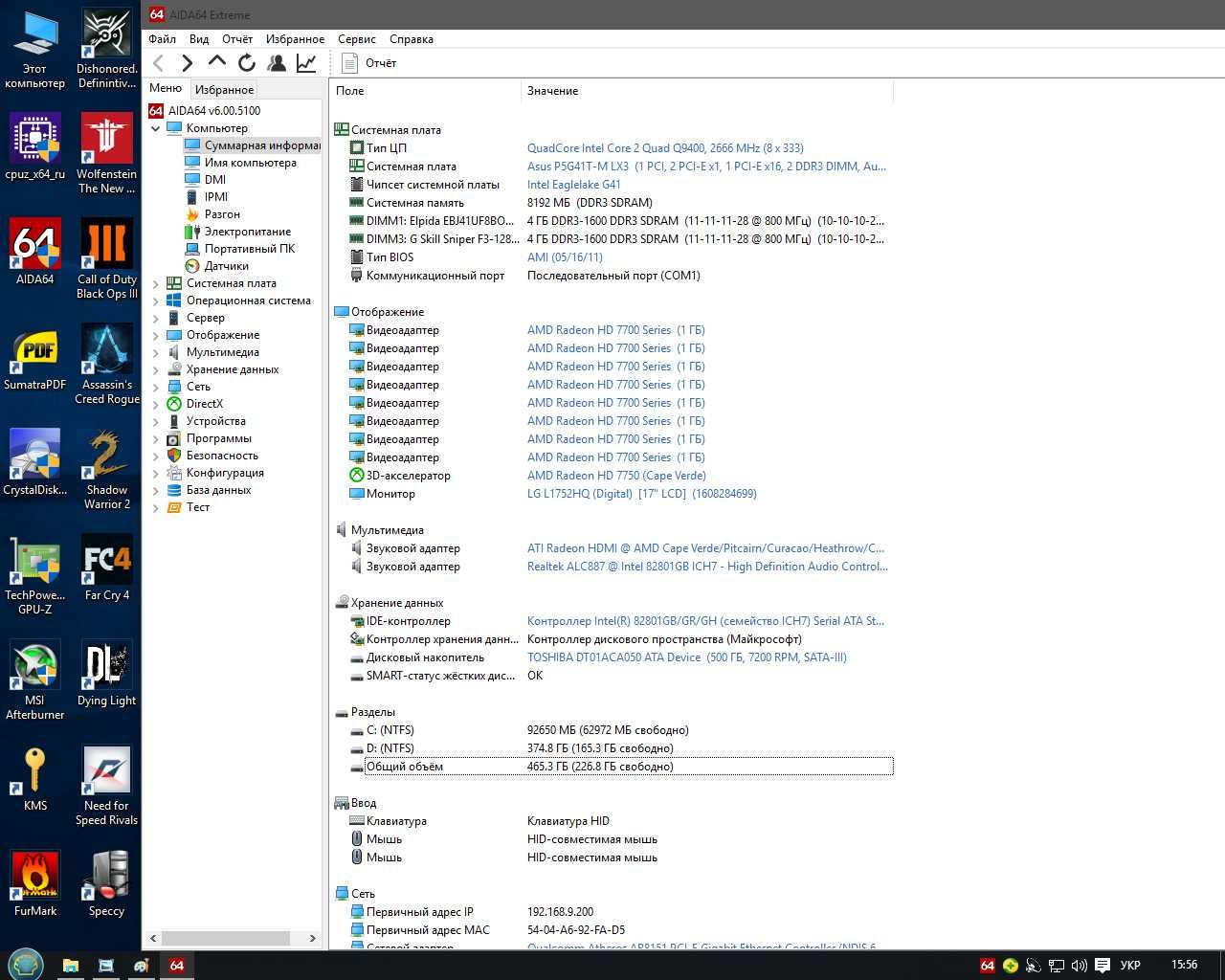Open LG L1752HQ monitor link
The width and height of the screenshot is (1225, 980).
(641, 494)
